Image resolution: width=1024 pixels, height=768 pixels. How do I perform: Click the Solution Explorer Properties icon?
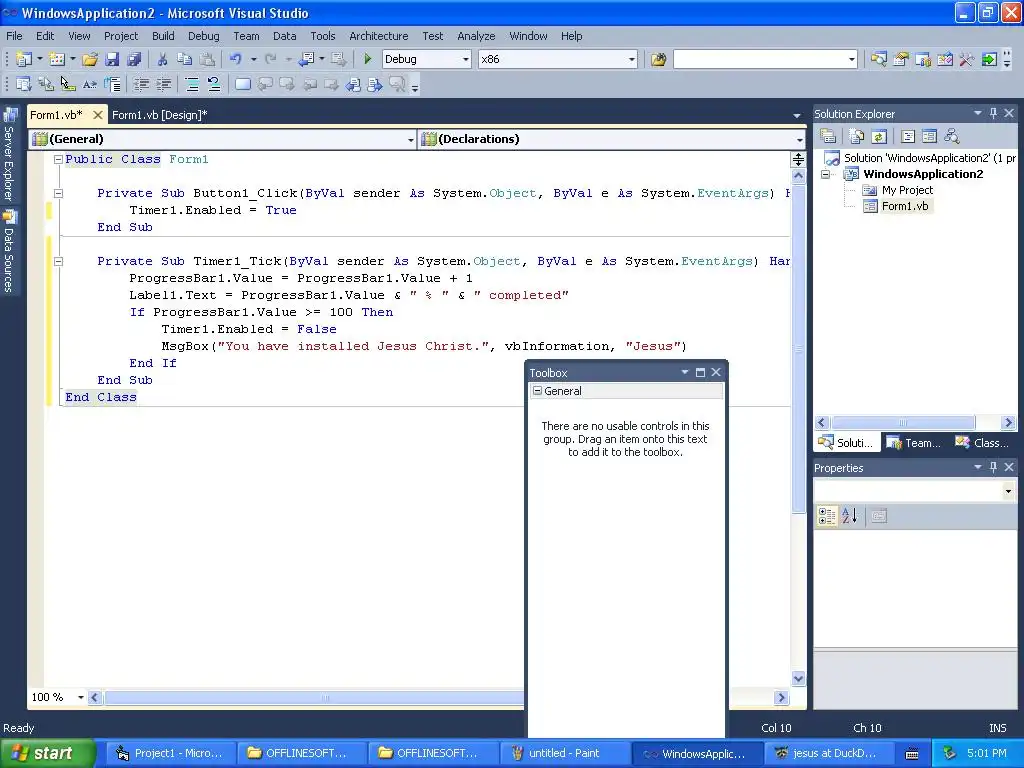[x=828, y=136]
